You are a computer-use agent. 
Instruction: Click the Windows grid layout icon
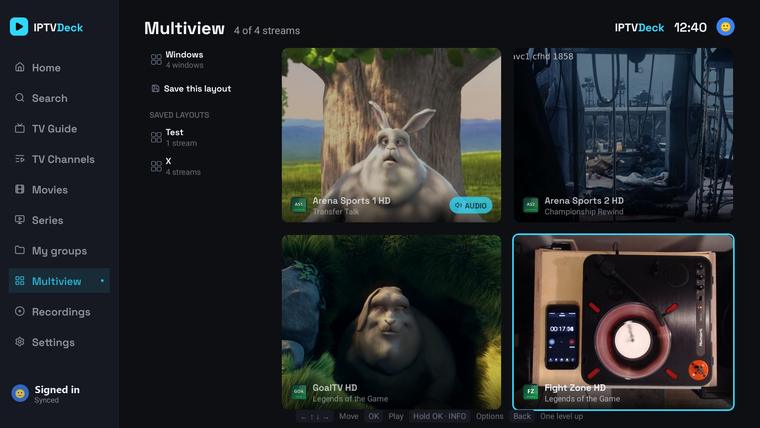click(x=156, y=60)
